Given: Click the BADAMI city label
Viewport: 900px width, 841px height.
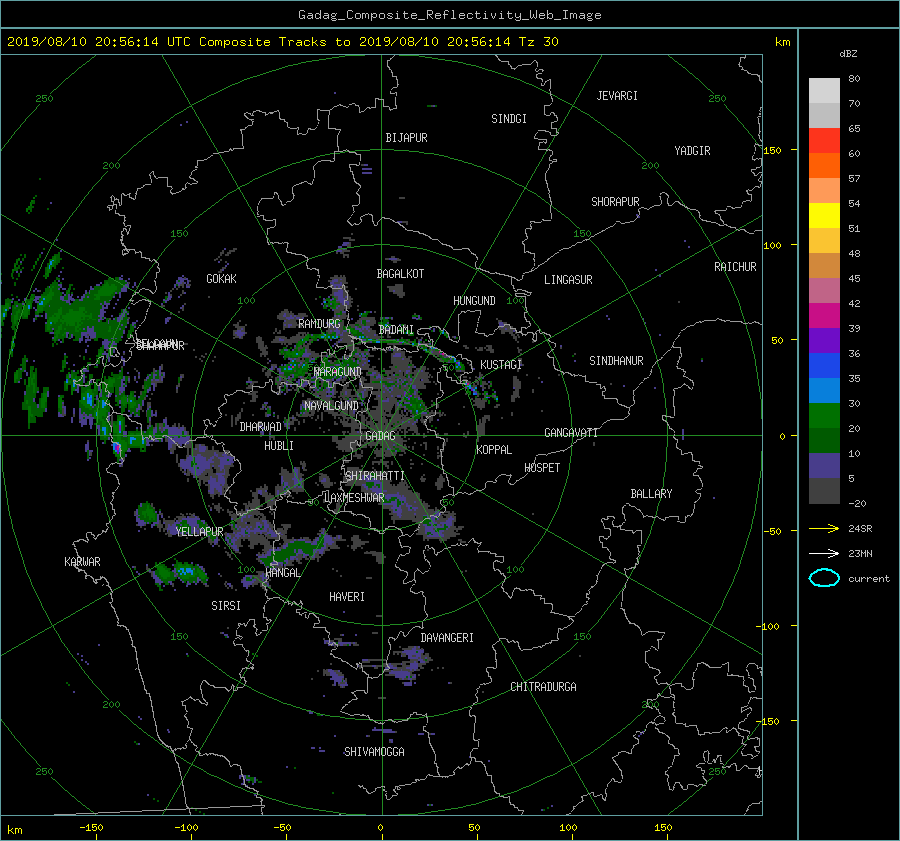Looking at the screenshot, I should tap(396, 330).
